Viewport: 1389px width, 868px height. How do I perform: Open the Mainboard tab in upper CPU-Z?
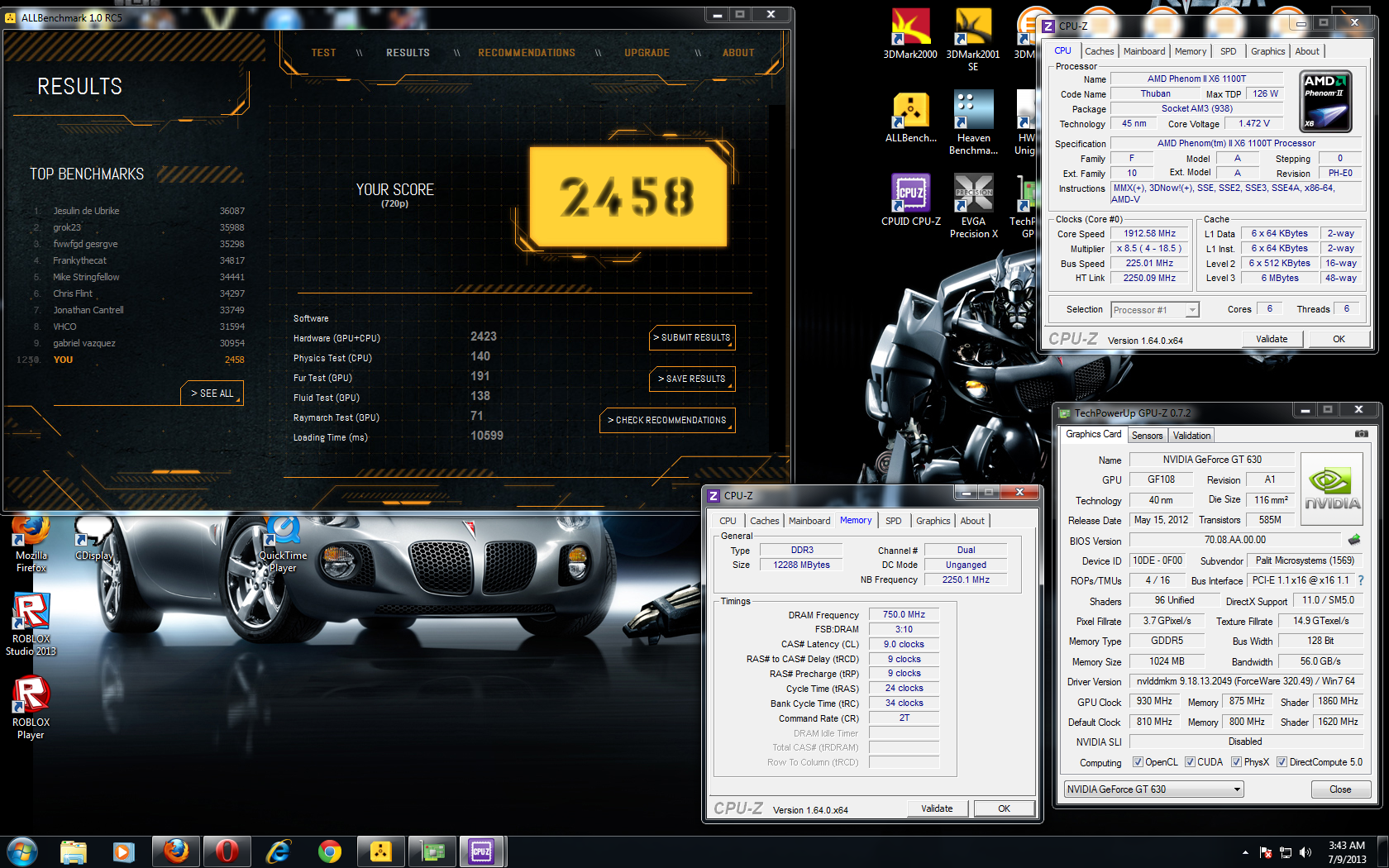[1143, 51]
